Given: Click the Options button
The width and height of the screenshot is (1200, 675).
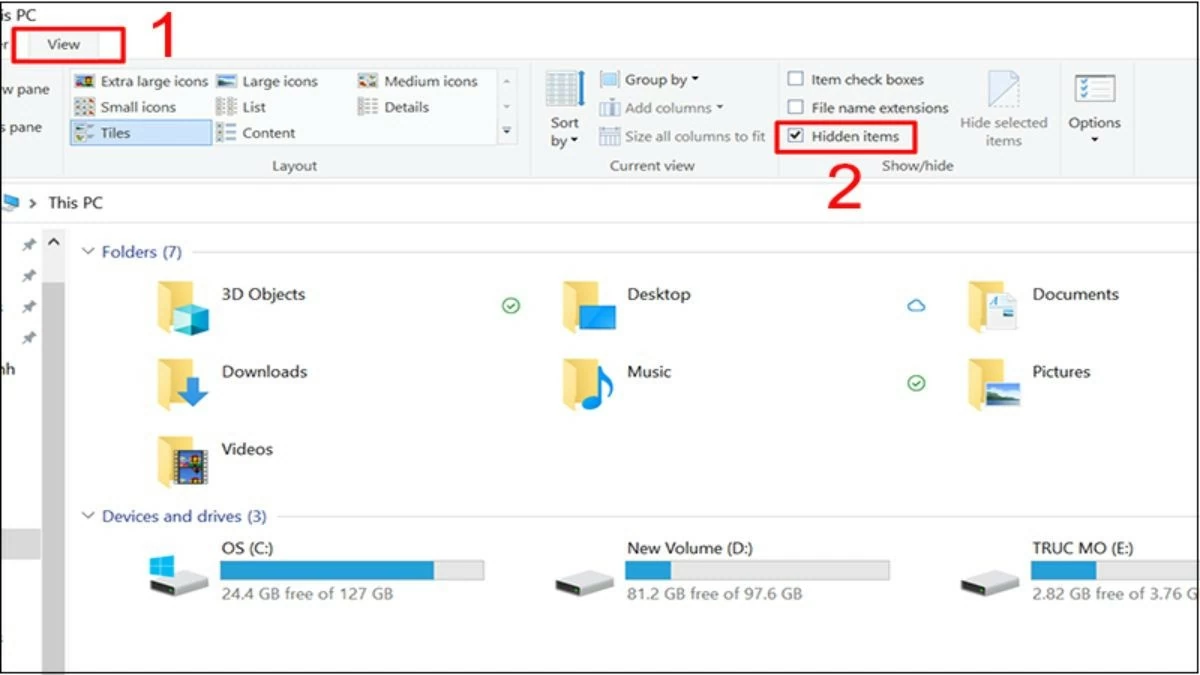Looking at the screenshot, I should [1095, 110].
